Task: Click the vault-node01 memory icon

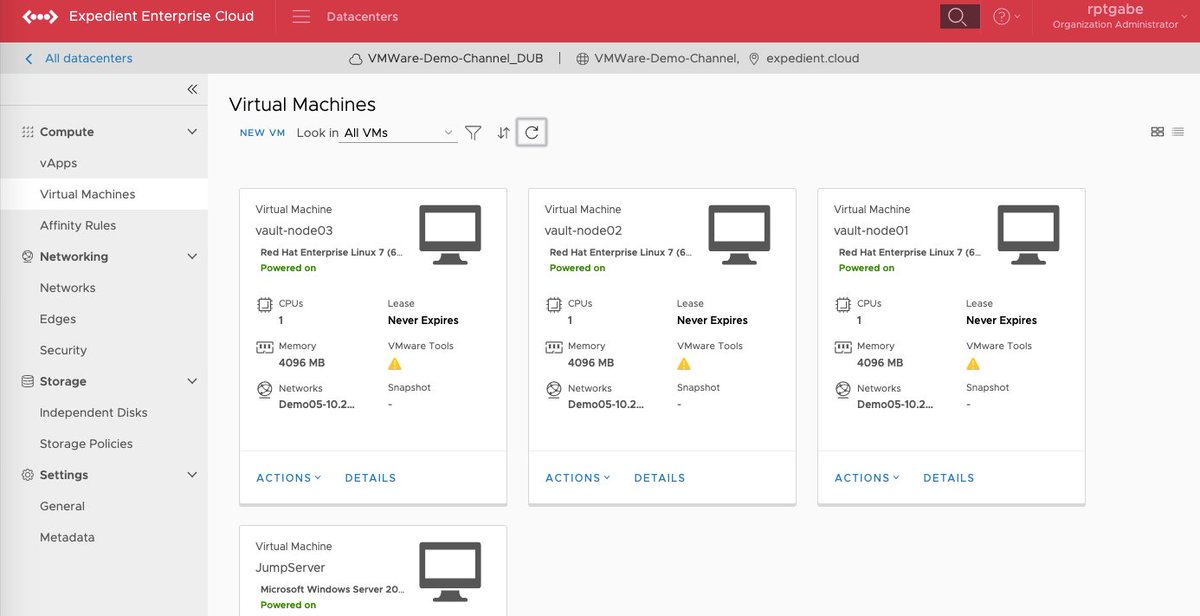Action: click(x=843, y=348)
